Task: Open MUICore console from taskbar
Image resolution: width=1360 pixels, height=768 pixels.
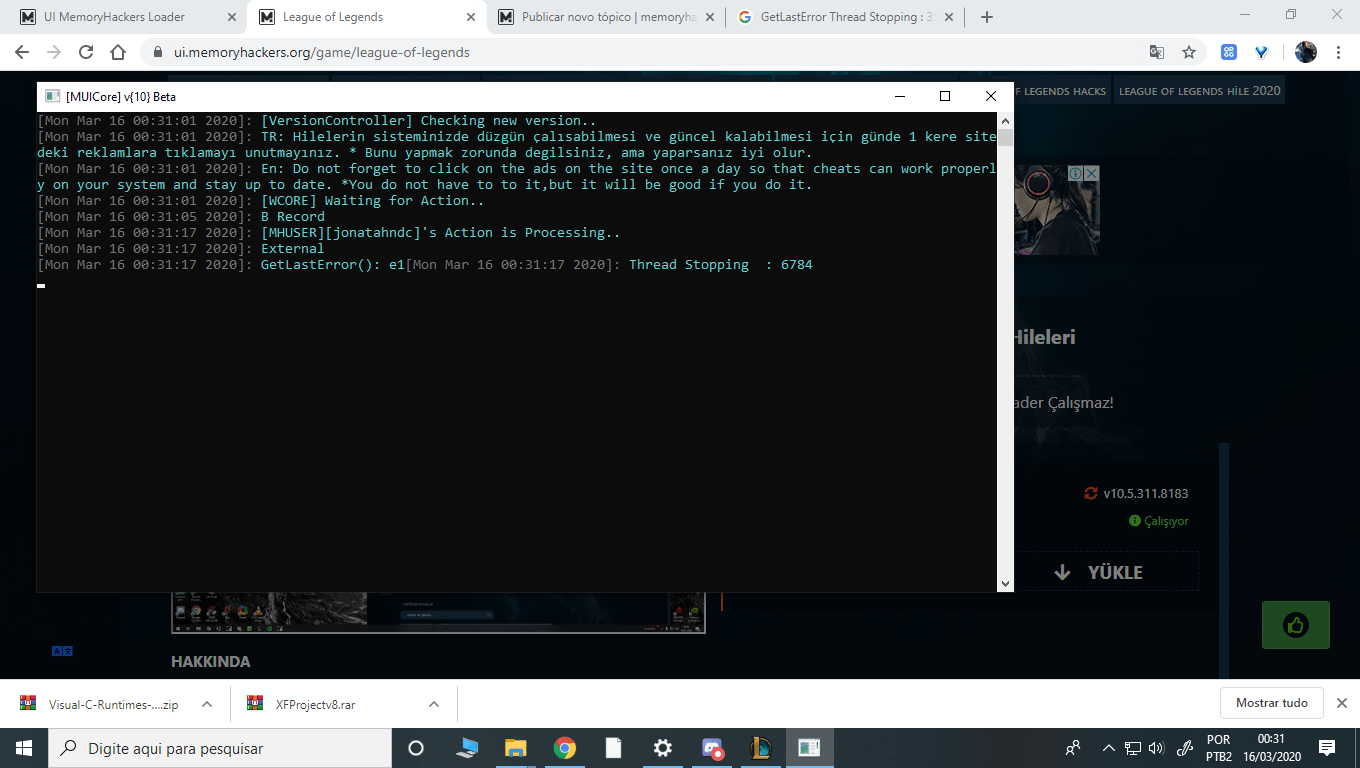Action: 809,748
